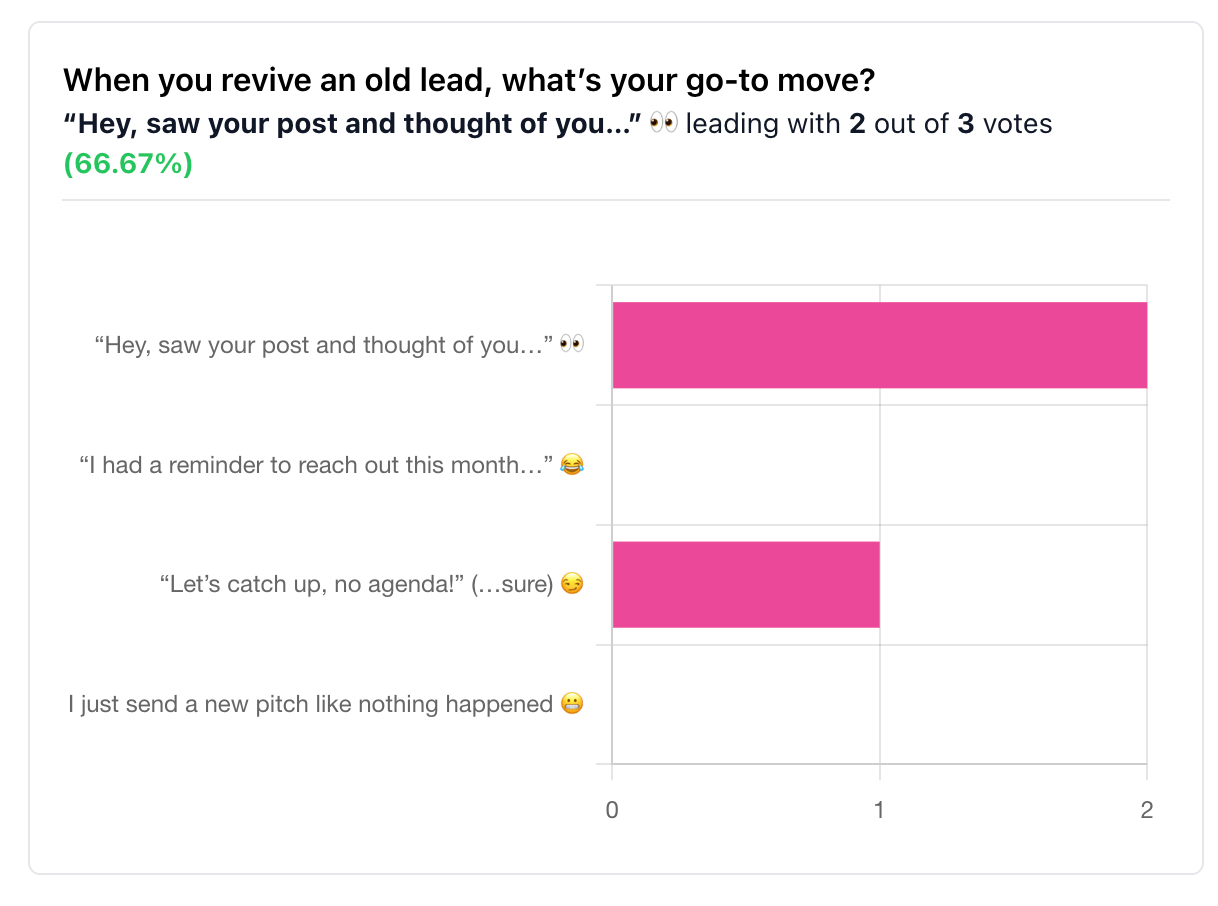Click the 0 tick on the x-axis
This screenshot has height=906, width=1218.
tap(612, 810)
